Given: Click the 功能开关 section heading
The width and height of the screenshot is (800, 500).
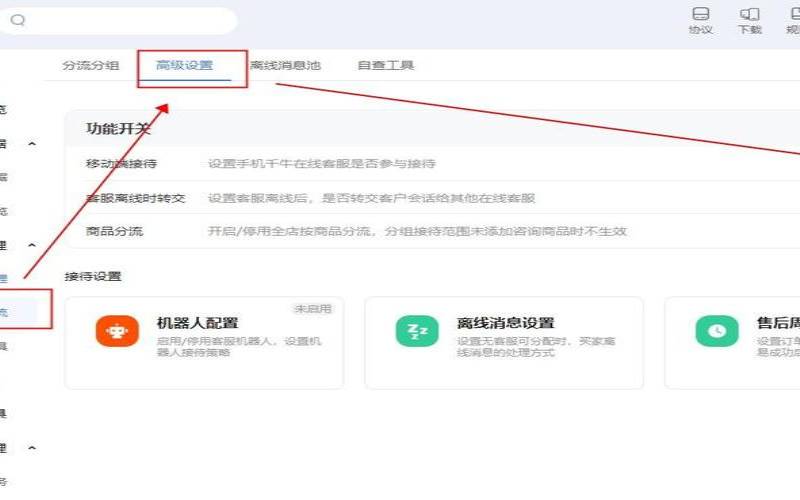Looking at the screenshot, I should 118,129.
